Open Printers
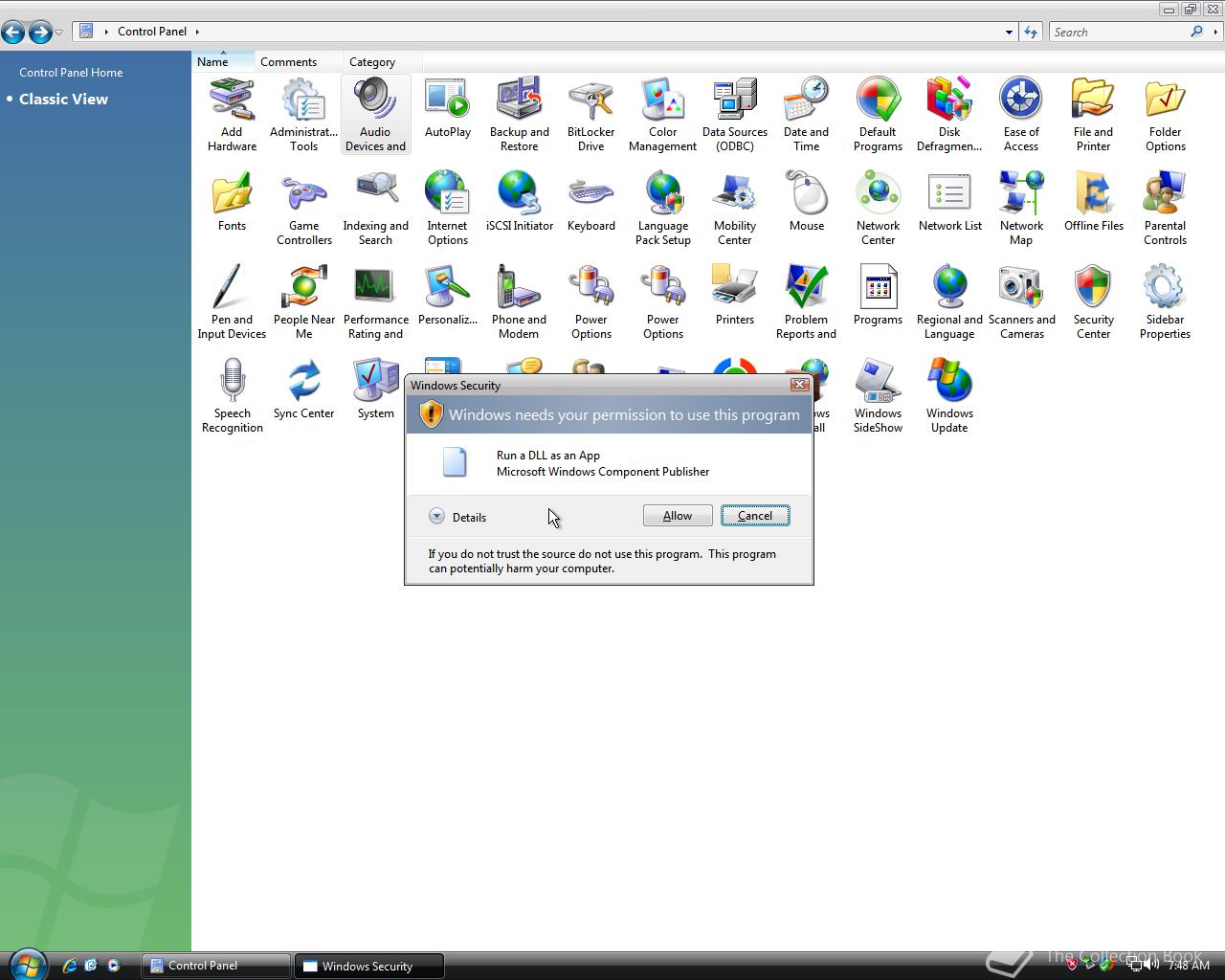The image size is (1225, 980). 734,296
